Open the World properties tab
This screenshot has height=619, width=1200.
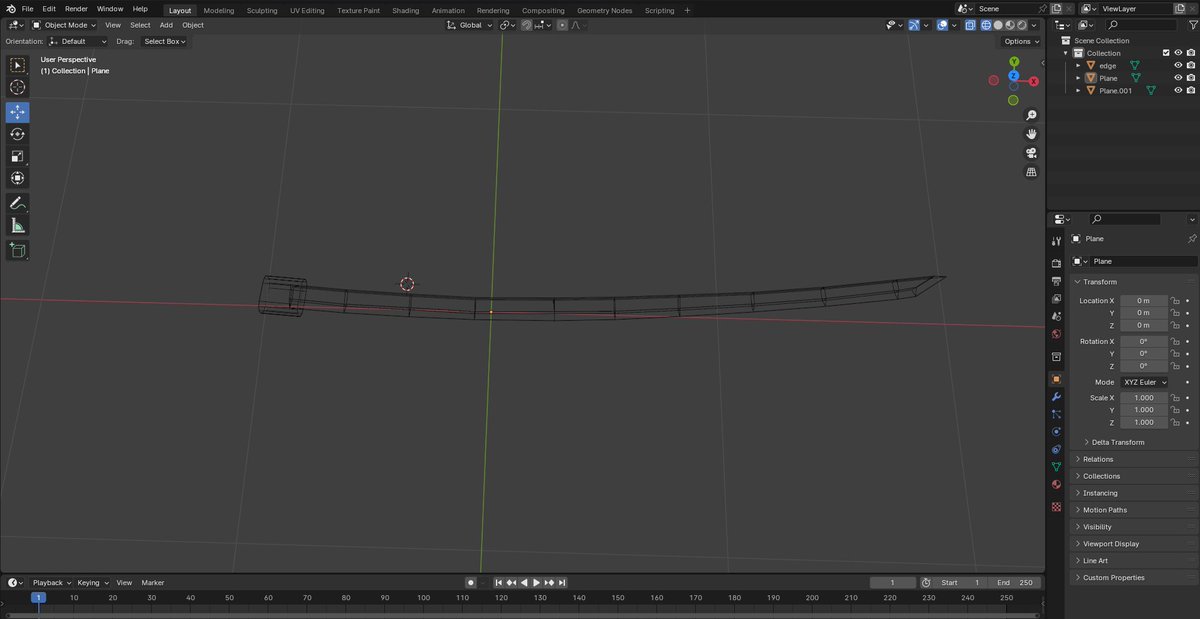pos(1056,334)
